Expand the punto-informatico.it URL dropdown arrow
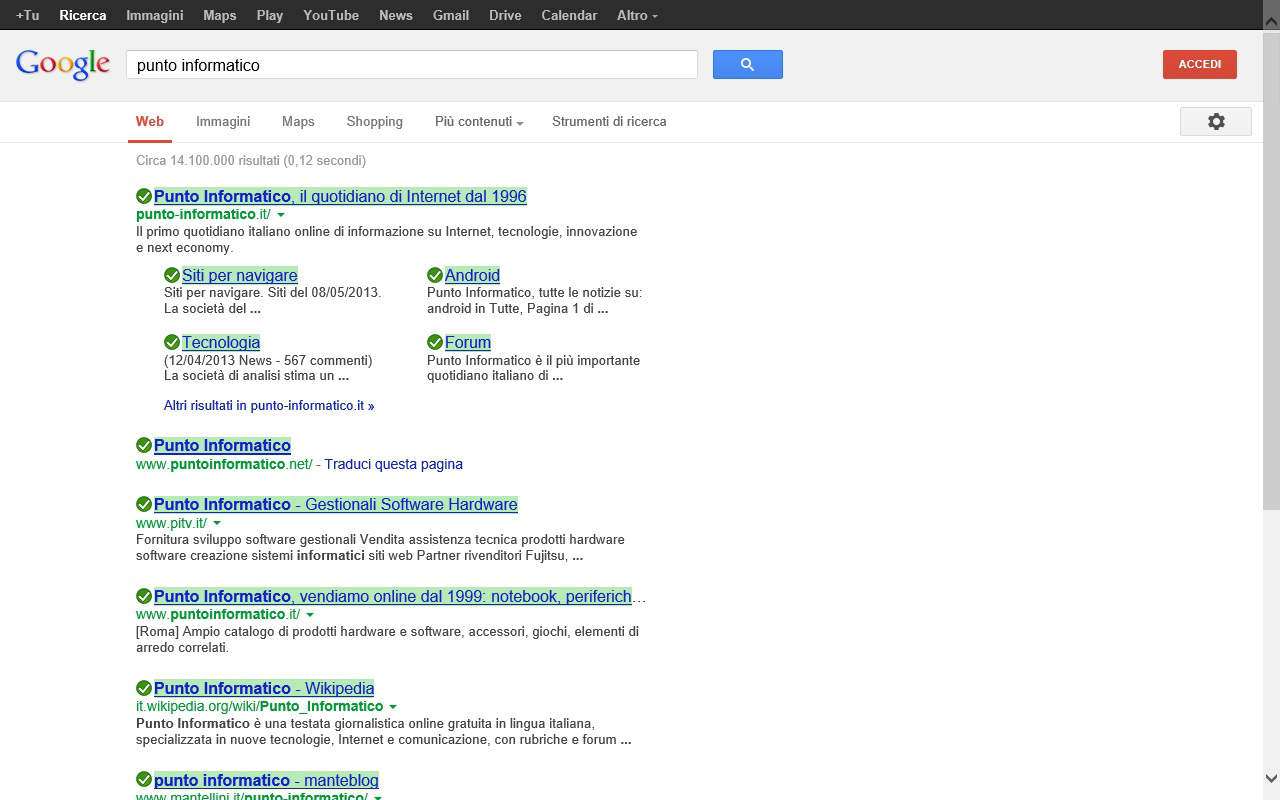Screen dimensions: 1280x800 281,215
